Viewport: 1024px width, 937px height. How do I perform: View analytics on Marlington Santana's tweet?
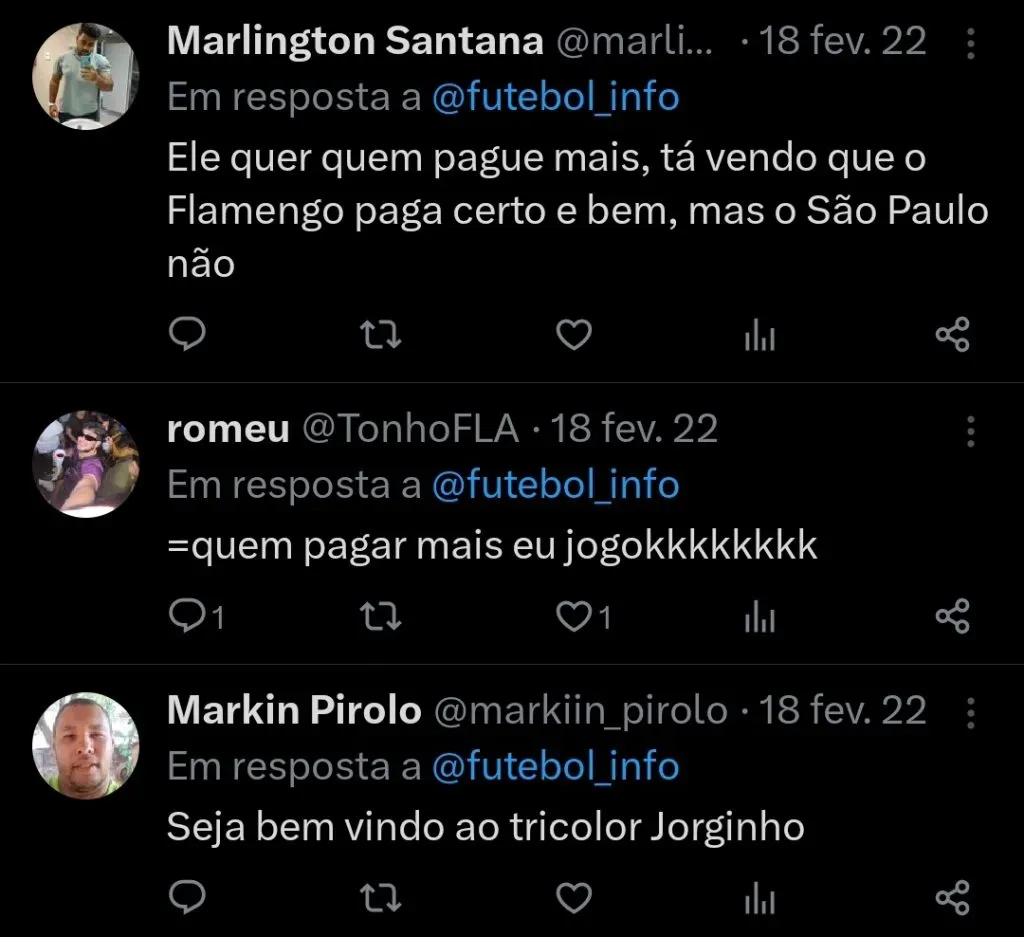[759, 334]
